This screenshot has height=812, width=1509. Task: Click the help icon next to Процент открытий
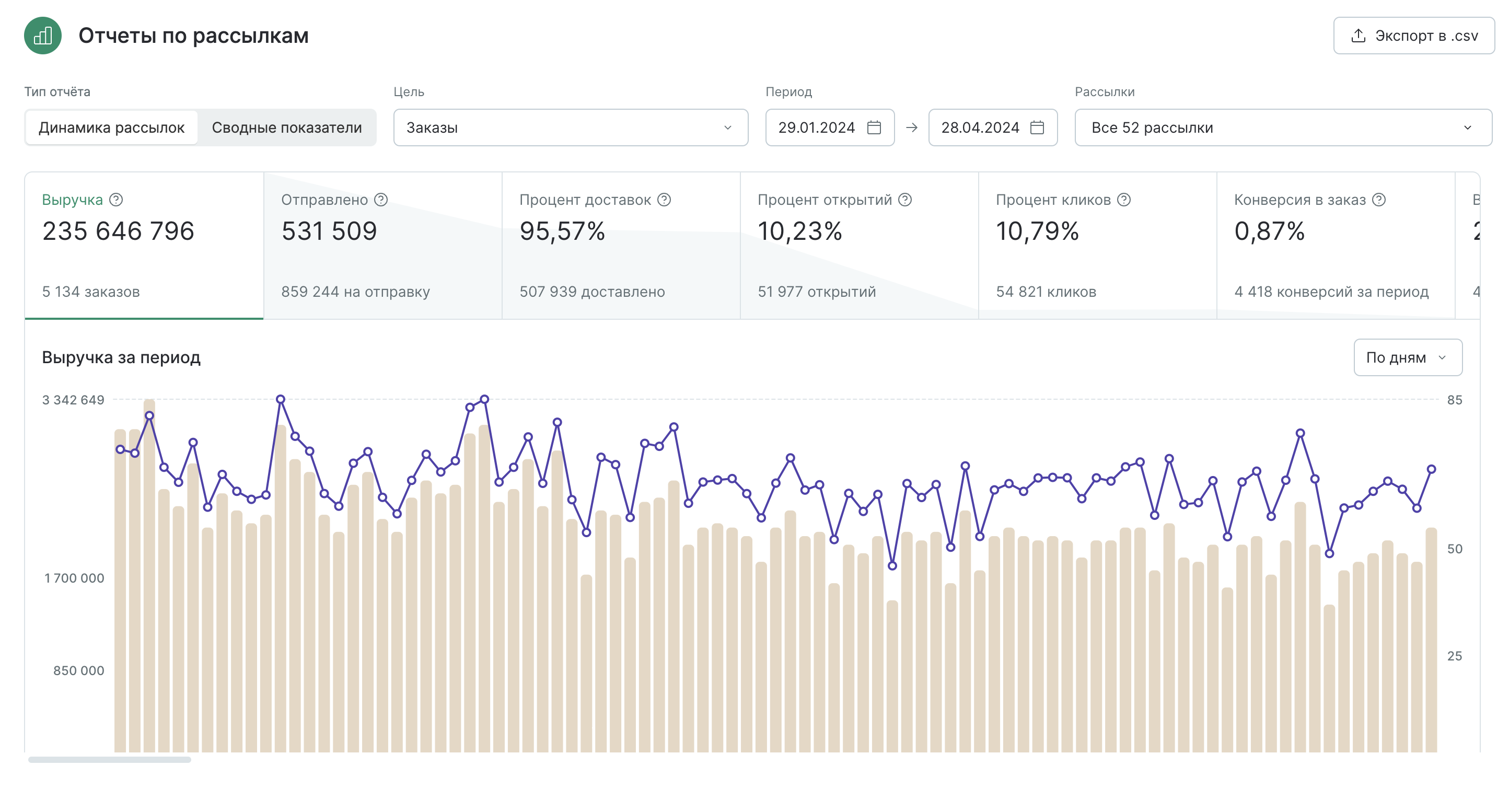905,200
